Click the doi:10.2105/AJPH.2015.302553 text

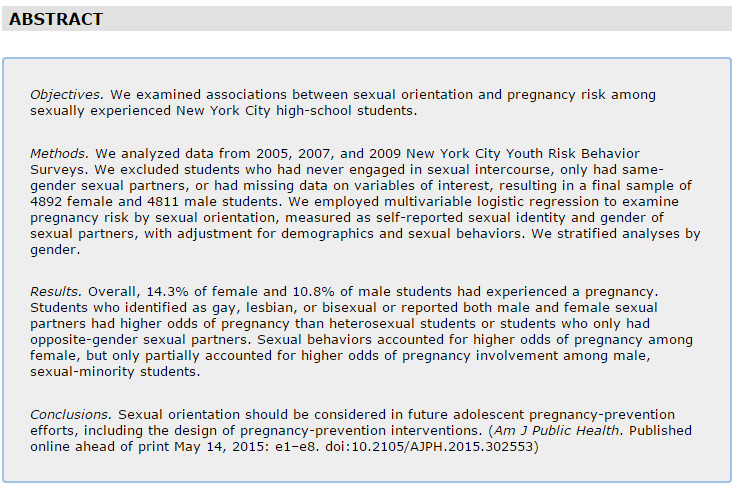tap(429, 447)
